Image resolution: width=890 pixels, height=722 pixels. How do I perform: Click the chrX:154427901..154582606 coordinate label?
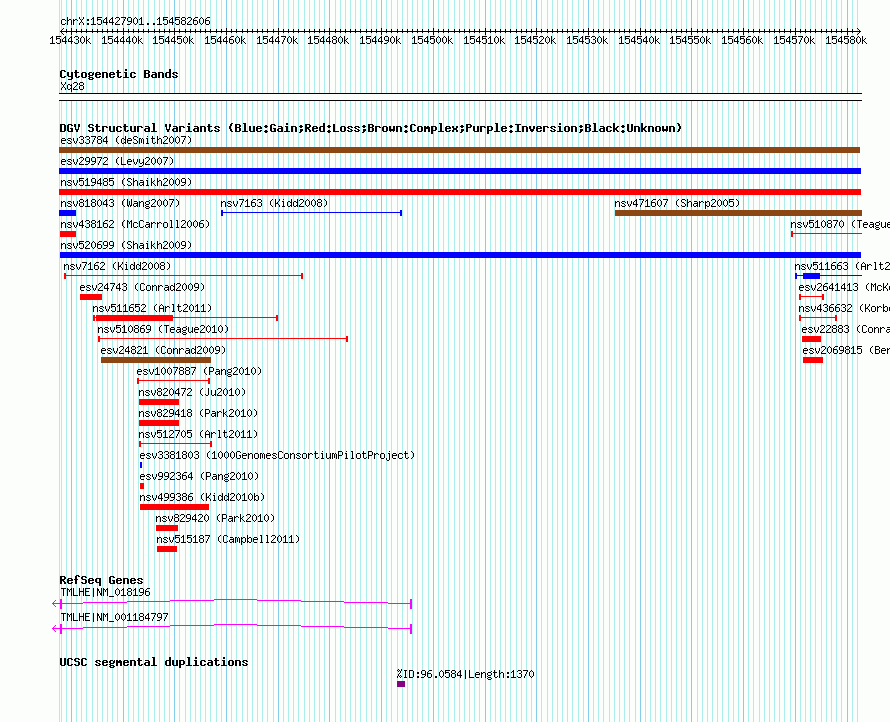(x=135, y=22)
